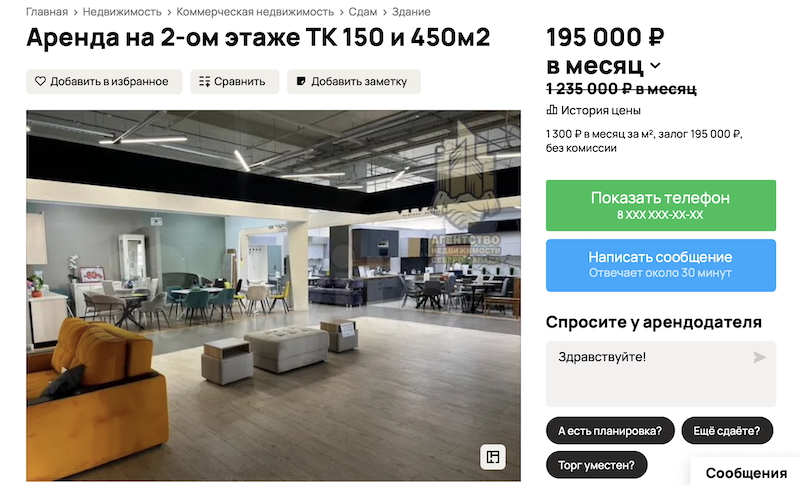
Task: Open the Здание breadcrumb
Action: [411, 12]
